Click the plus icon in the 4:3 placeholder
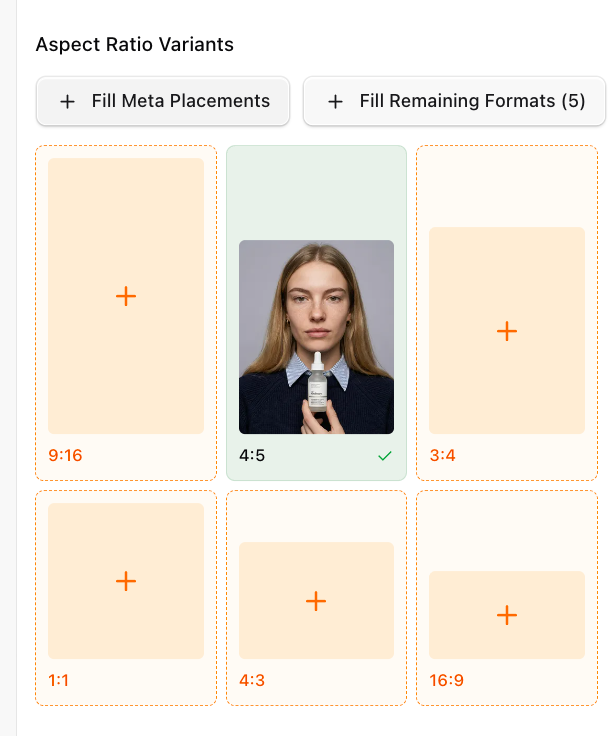Screen dimensions: 614x736 click(x=316, y=601)
